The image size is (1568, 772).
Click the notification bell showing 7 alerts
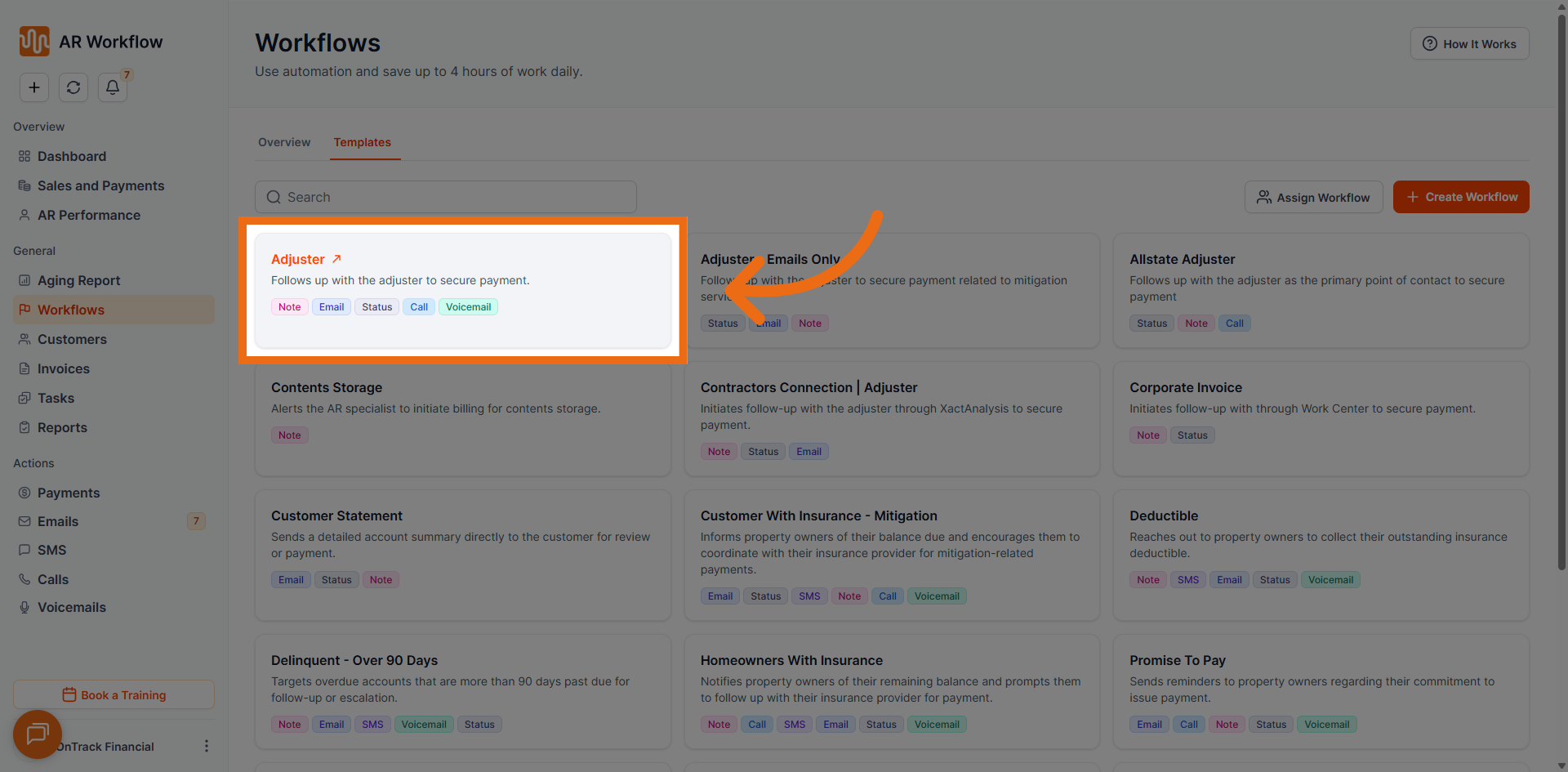(112, 87)
